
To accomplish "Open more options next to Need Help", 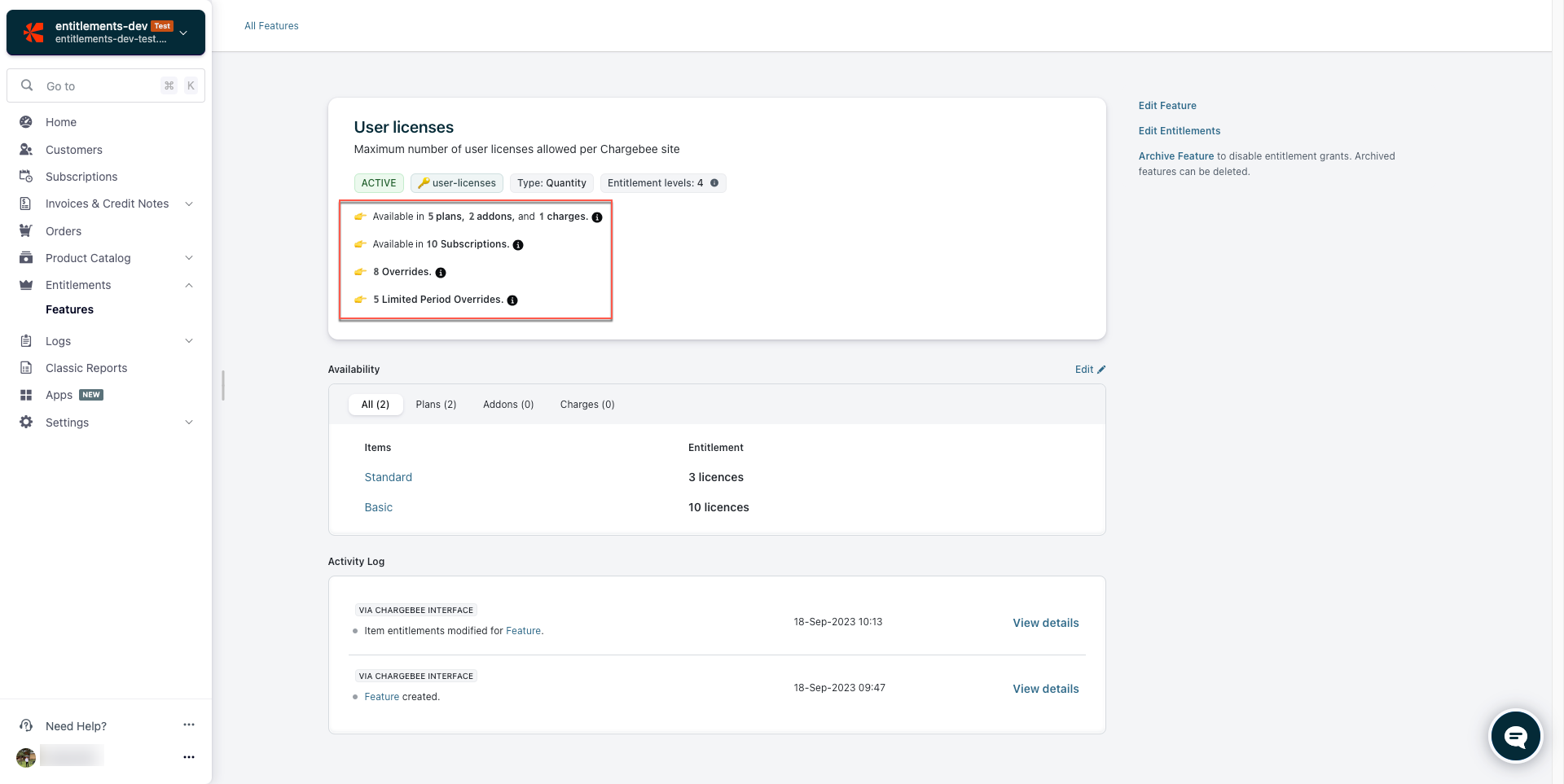I will pos(189,725).
